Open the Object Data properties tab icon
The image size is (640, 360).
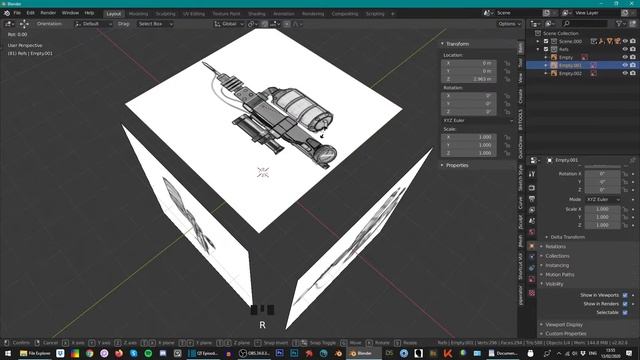[531, 279]
